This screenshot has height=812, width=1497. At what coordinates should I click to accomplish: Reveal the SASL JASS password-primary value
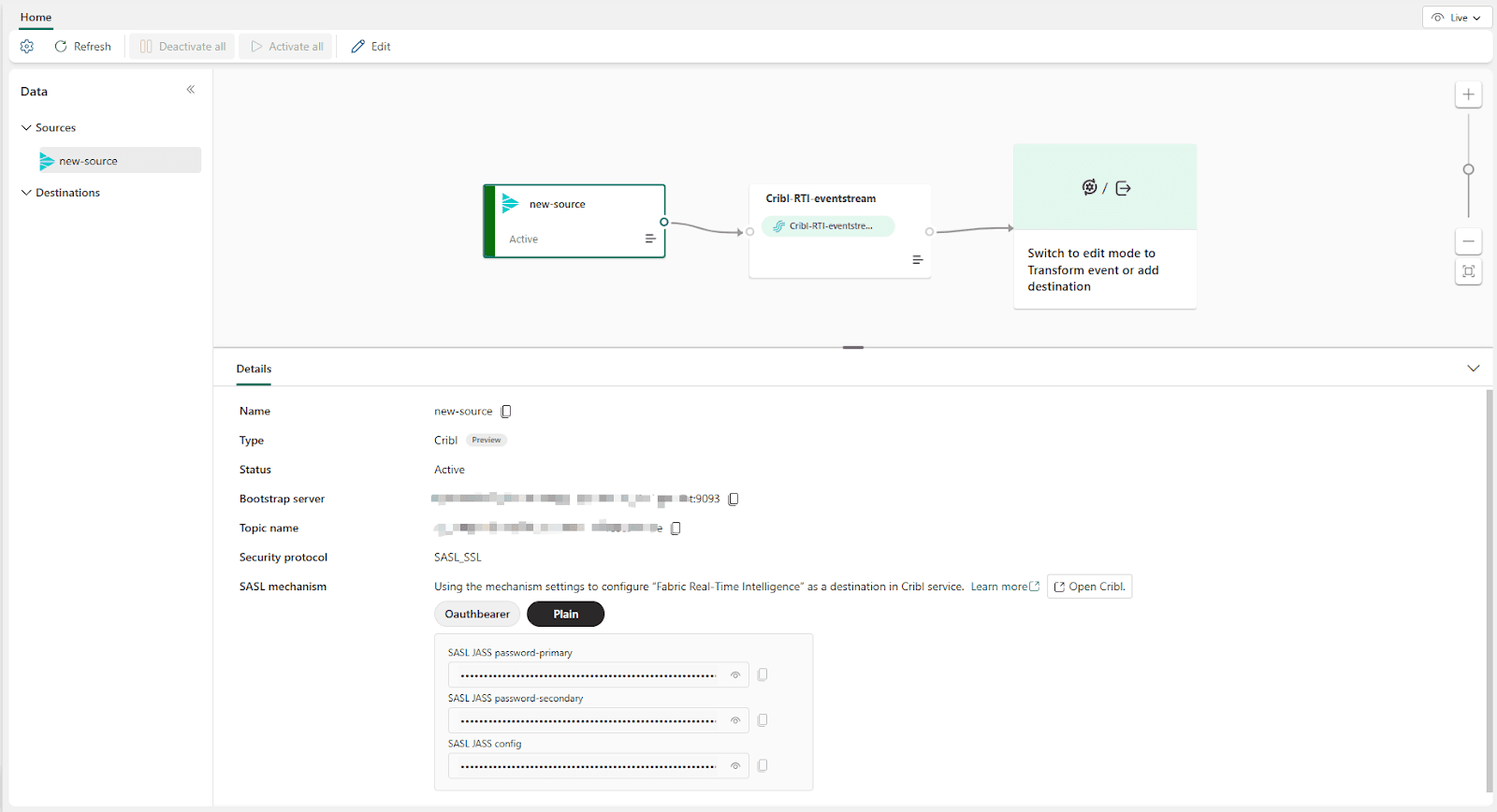click(735, 675)
